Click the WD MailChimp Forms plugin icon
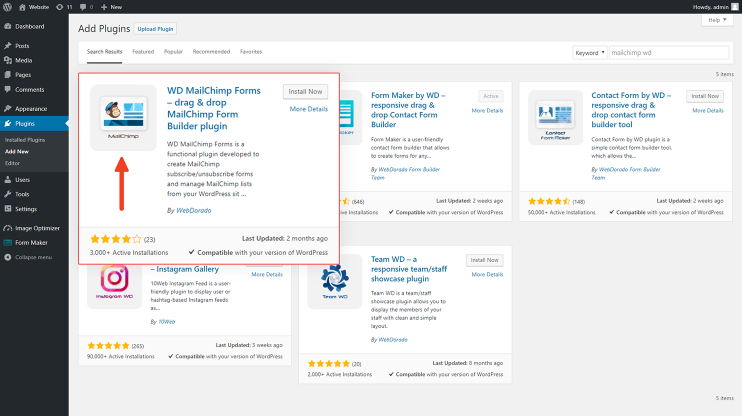Screen dimensions: 742x416 click(x=124, y=117)
